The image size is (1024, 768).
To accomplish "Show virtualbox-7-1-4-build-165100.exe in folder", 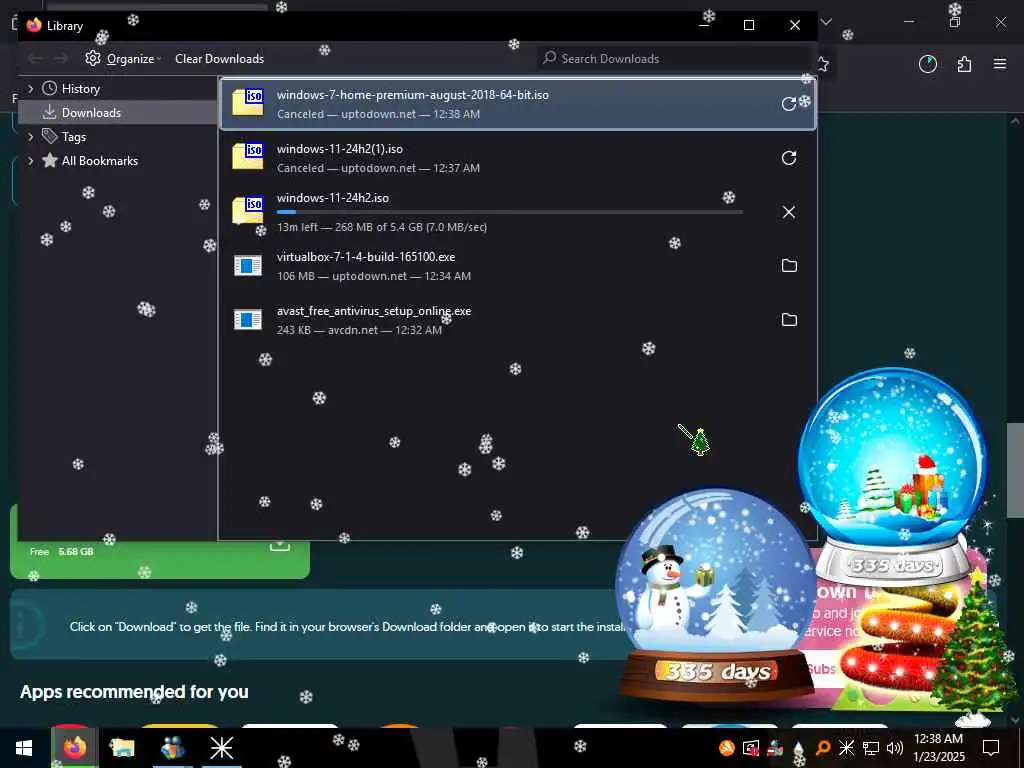I will coord(789,266).
